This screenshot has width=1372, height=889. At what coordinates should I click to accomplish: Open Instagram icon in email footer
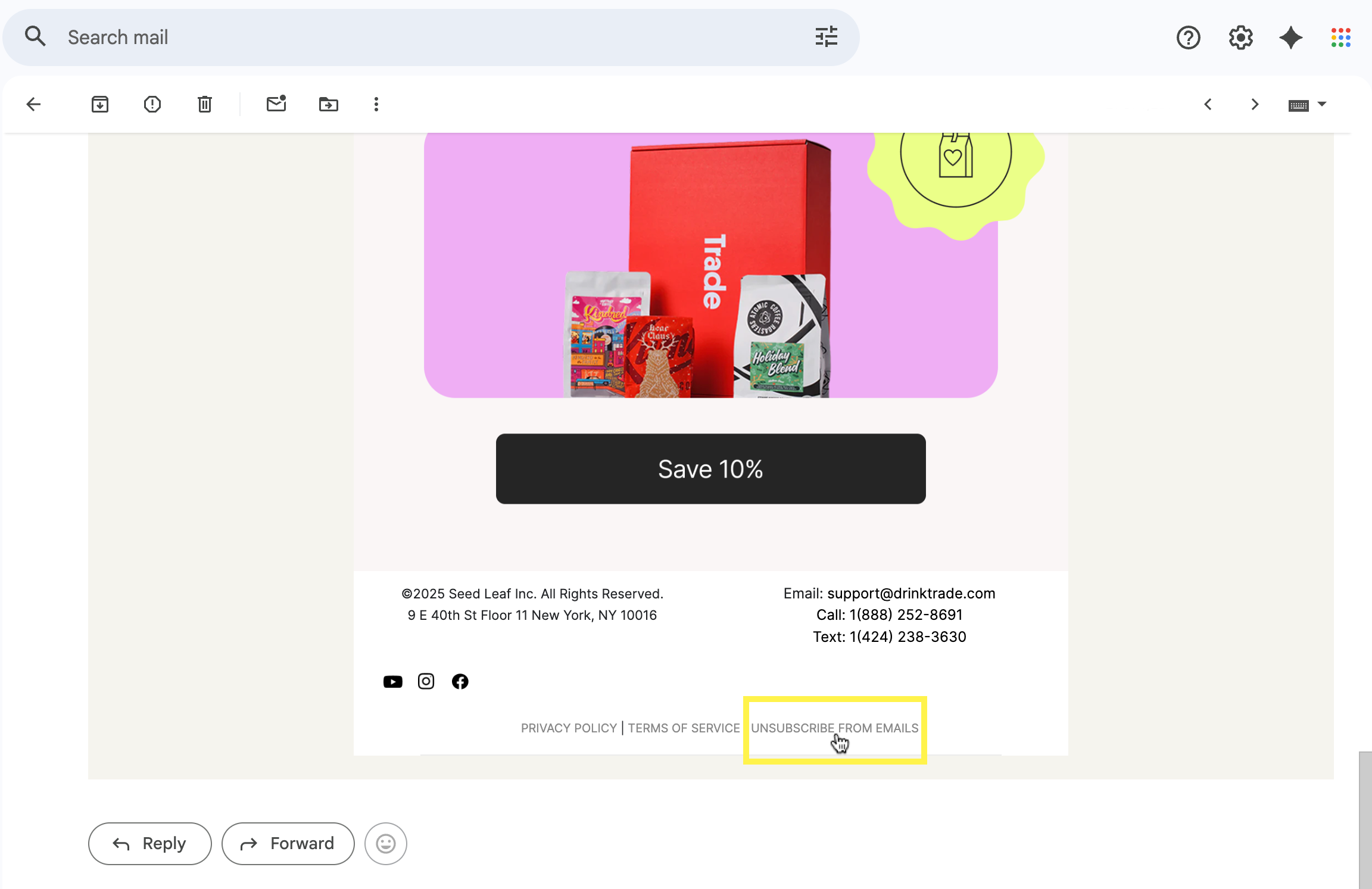[426, 681]
